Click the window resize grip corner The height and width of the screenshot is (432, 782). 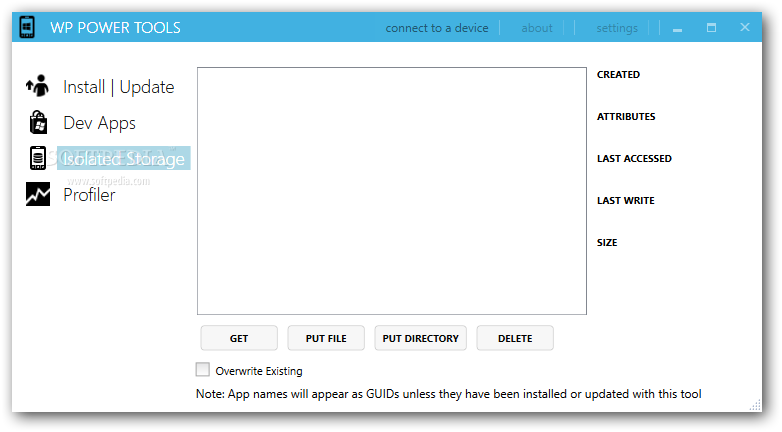(756, 405)
